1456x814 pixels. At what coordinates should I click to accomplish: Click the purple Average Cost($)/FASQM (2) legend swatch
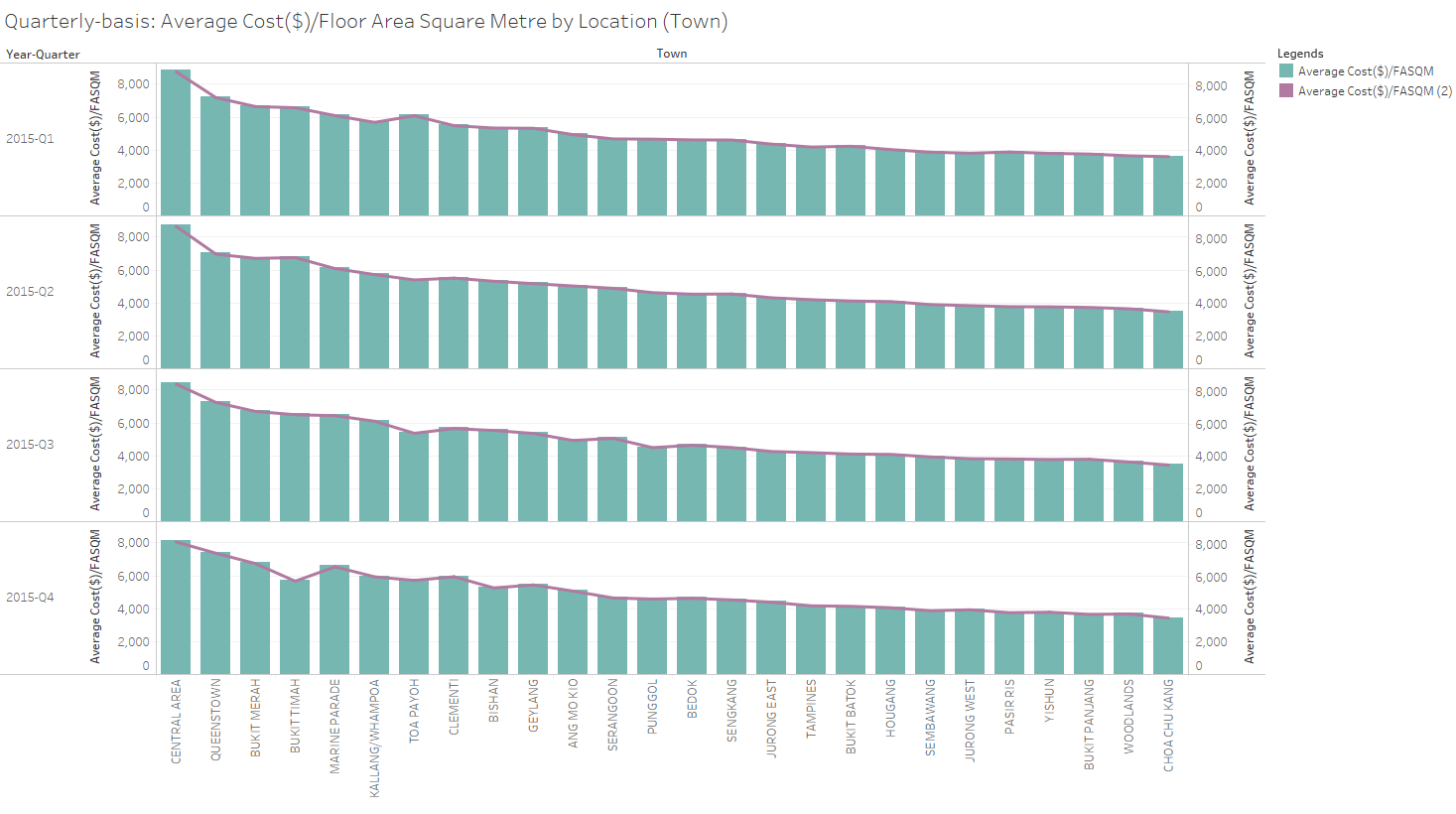pos(1286,90)
